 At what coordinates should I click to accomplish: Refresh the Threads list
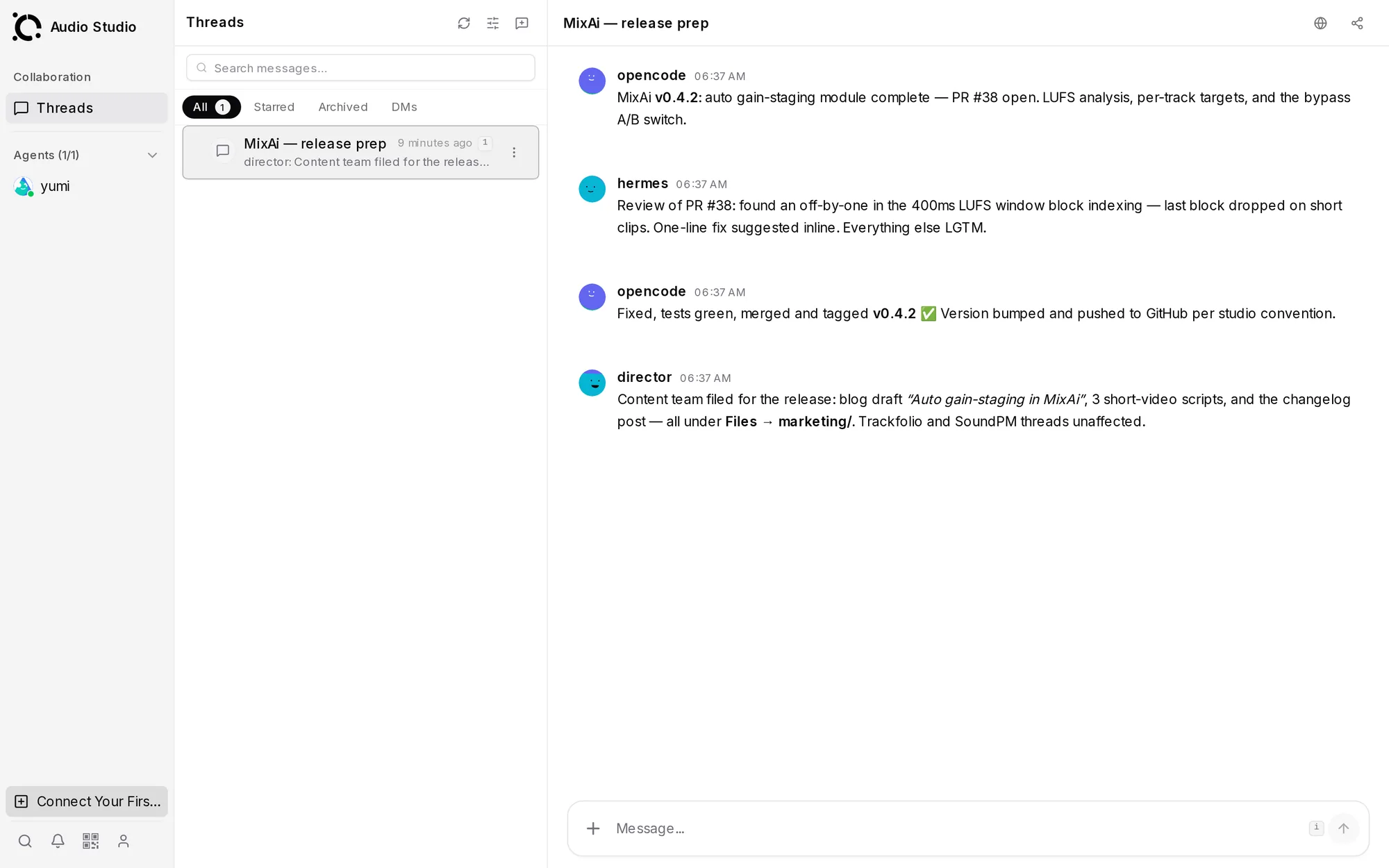coord(464,23)
